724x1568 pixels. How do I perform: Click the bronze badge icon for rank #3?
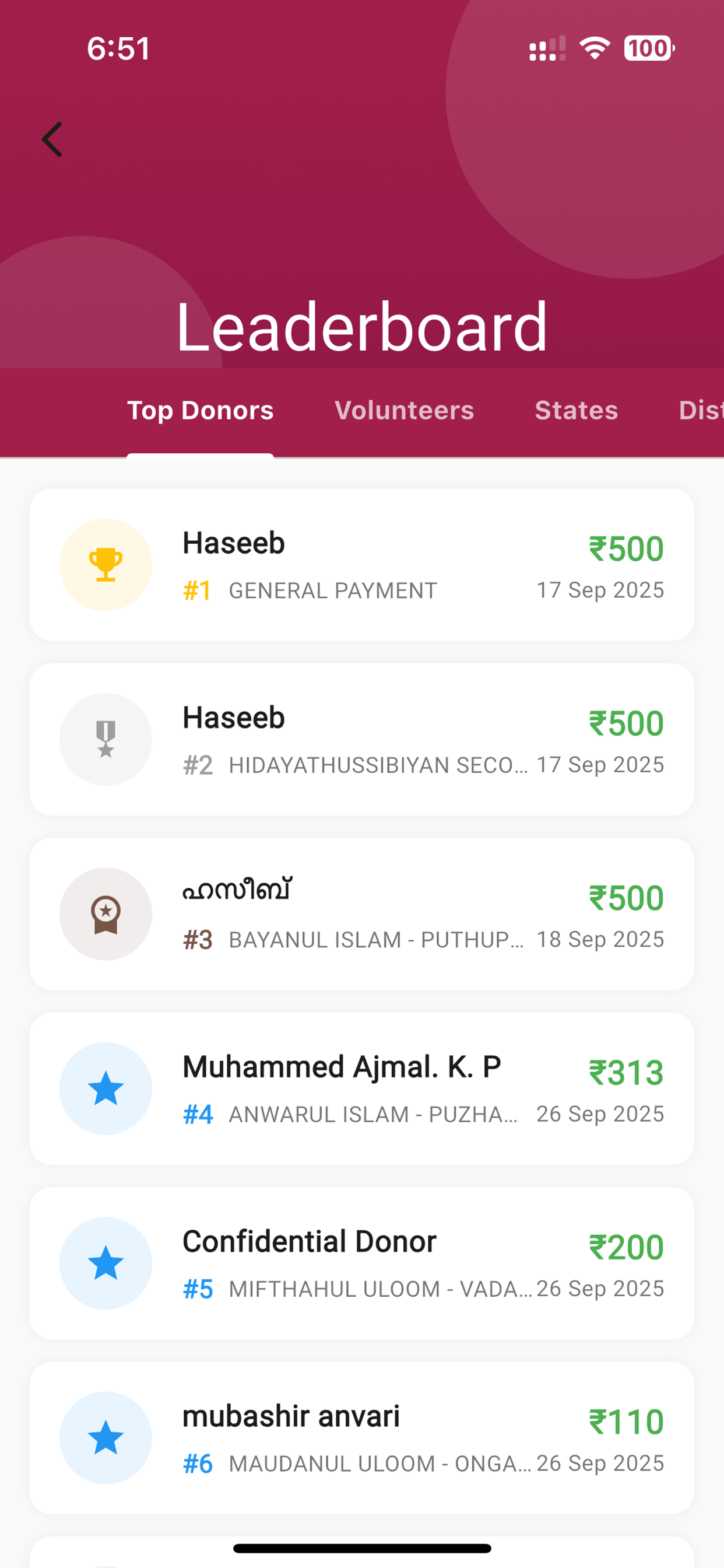tap(106, 914)
